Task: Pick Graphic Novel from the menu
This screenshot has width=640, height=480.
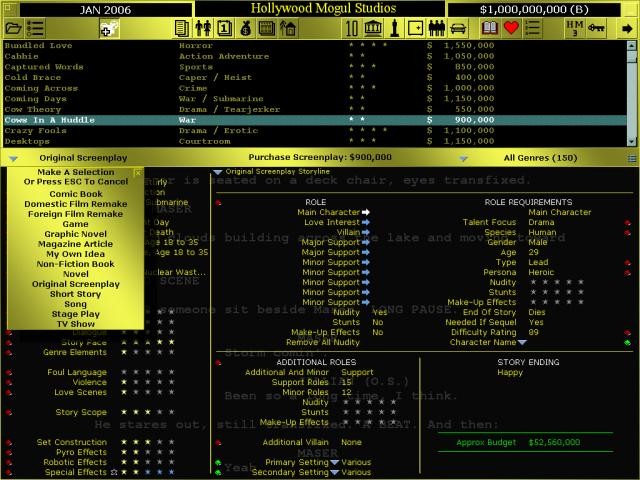Action: 77,231
